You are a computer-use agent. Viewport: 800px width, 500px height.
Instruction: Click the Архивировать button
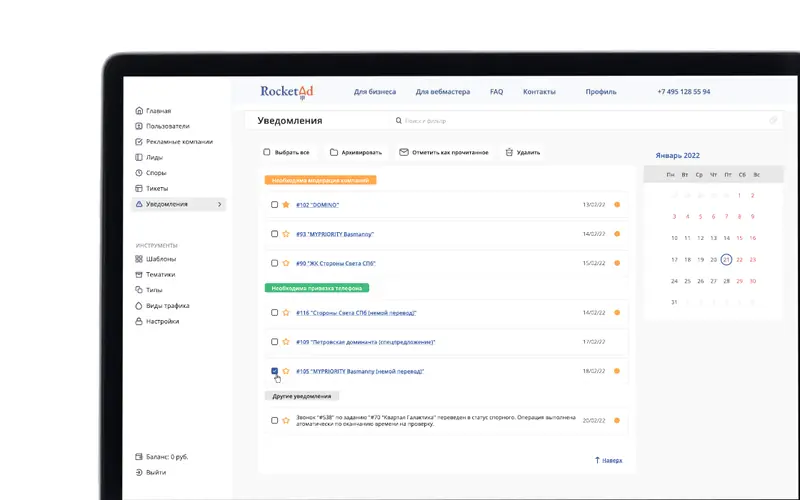356,152
